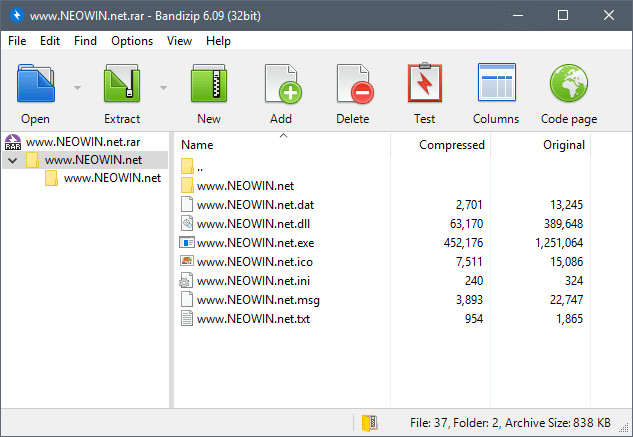Click the .ini file settings icon
Viewport: 633px width, 437px height.
[x=186, y=280]
